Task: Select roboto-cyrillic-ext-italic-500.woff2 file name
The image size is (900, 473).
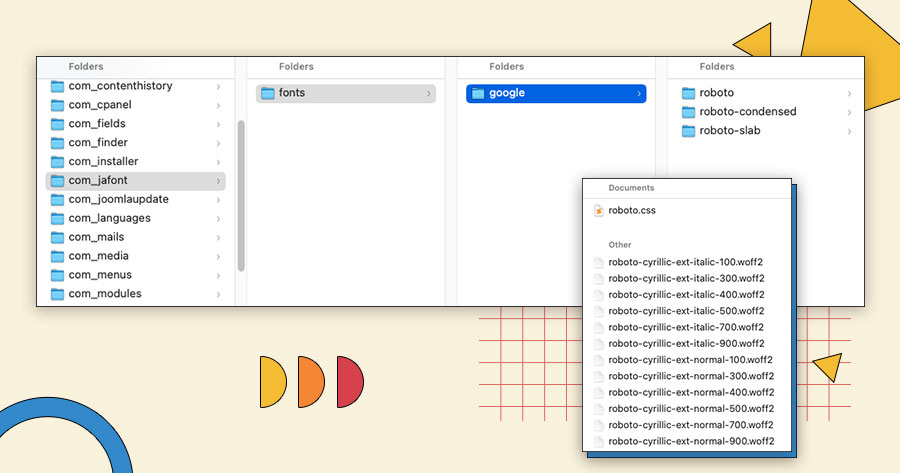Action: pos(686,311)
